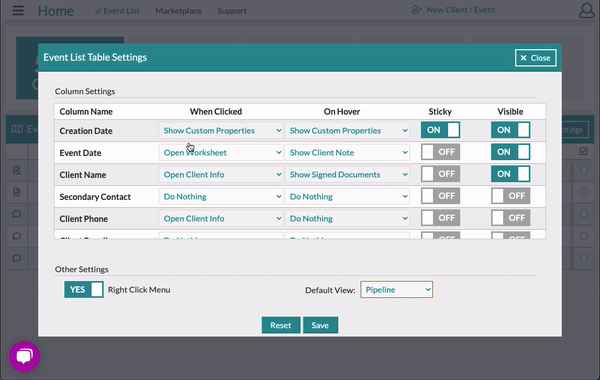Image resolution: width=600 pixels, height=380 pixels.
Task: Open Event Date On Hover dropdown
Action: (x=347, y=152)
